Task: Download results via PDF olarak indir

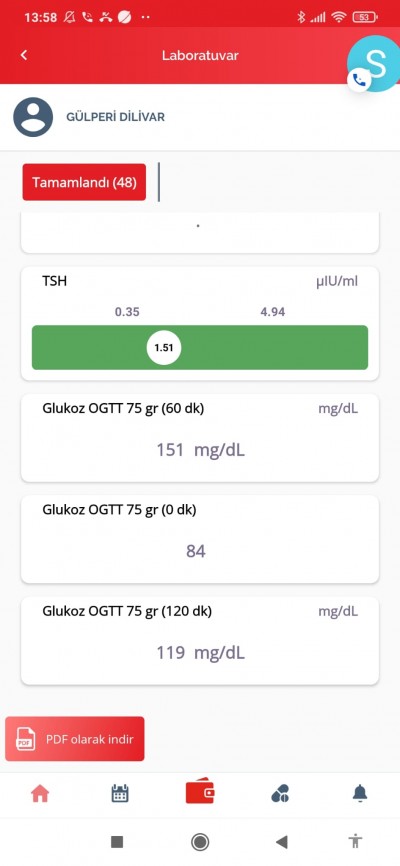Action: click(75, 739)
